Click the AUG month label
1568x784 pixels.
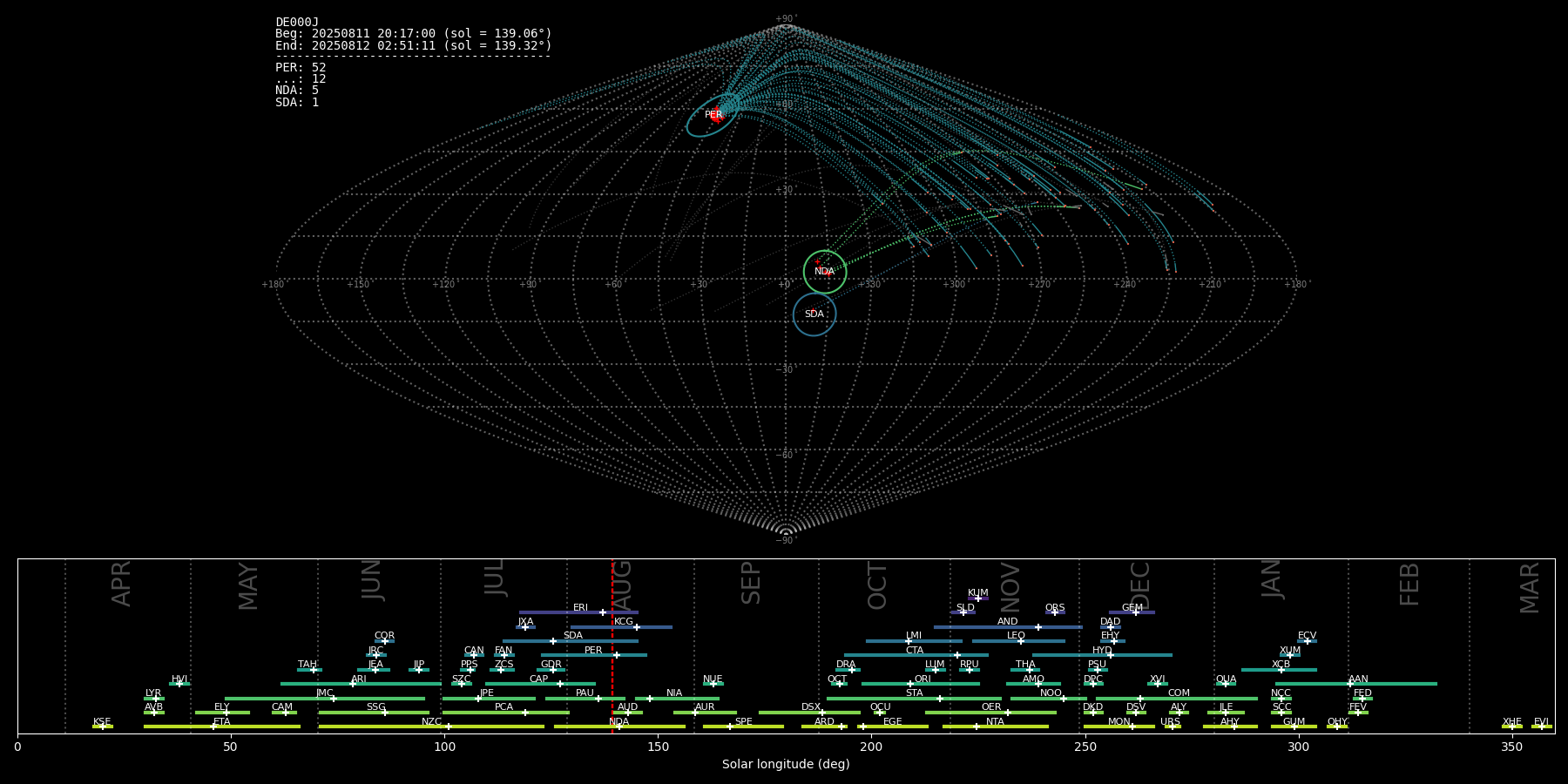coord(624,584)
